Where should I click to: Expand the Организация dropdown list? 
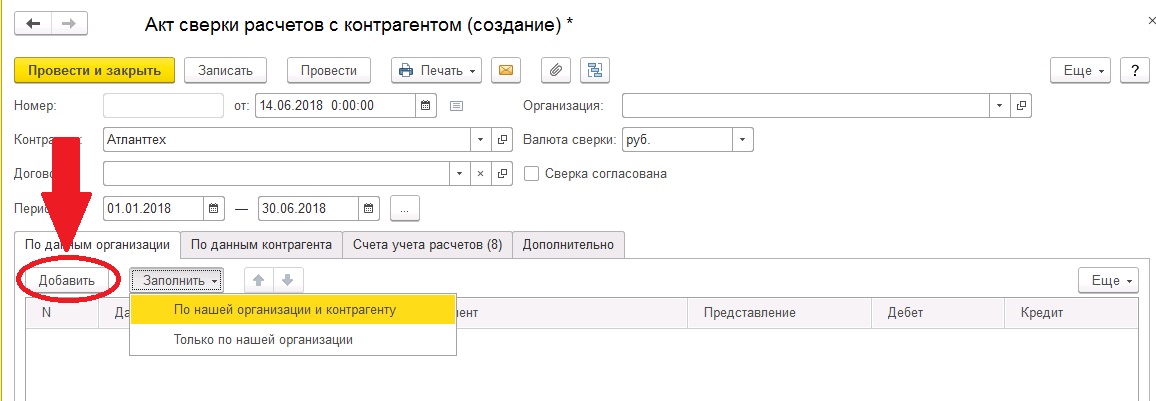tap(1001, 105)
